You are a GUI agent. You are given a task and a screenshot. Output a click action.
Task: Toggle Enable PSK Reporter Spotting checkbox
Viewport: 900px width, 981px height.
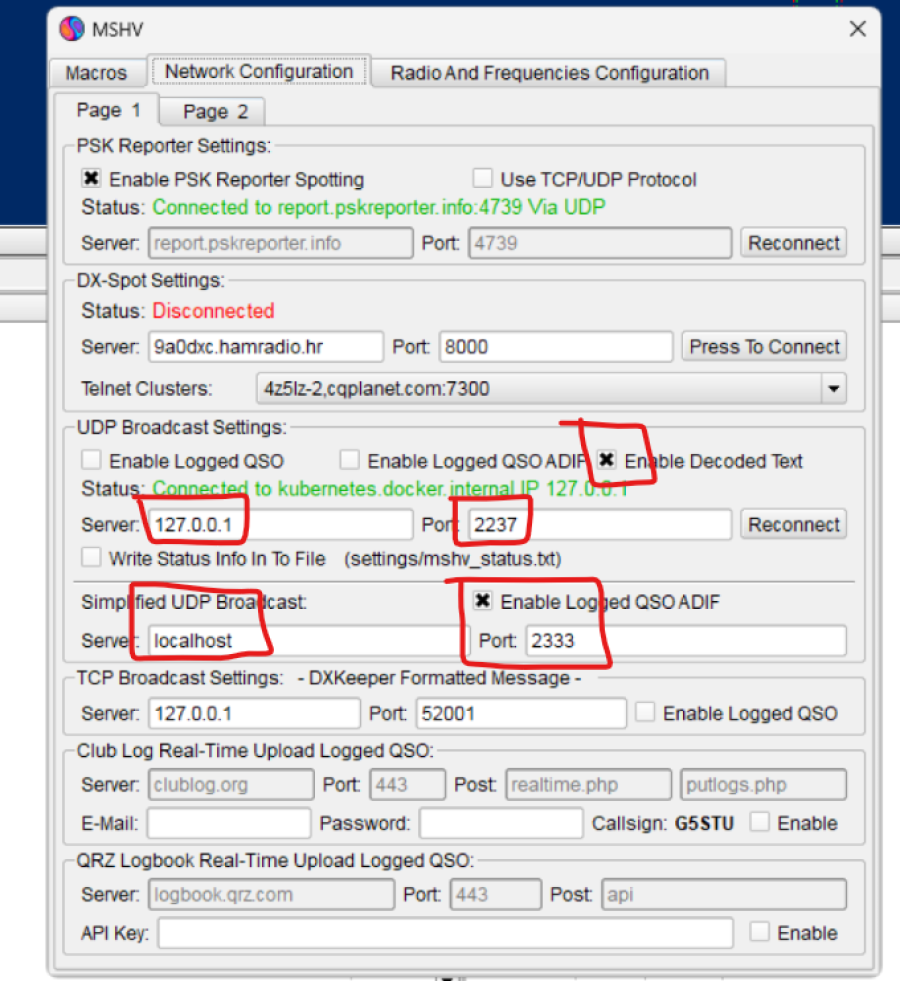91,178
